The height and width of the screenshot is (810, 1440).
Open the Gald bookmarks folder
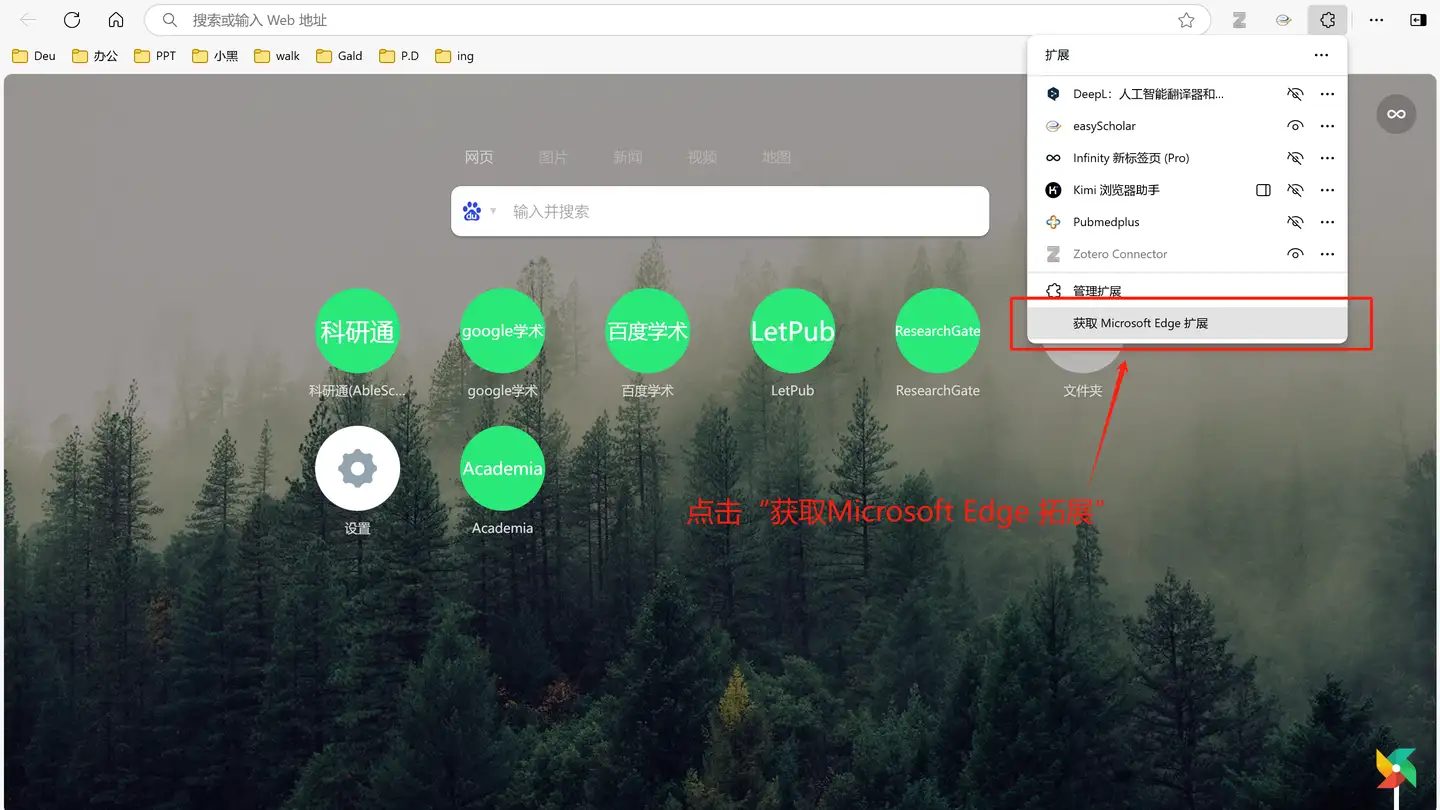coord(339,56)
